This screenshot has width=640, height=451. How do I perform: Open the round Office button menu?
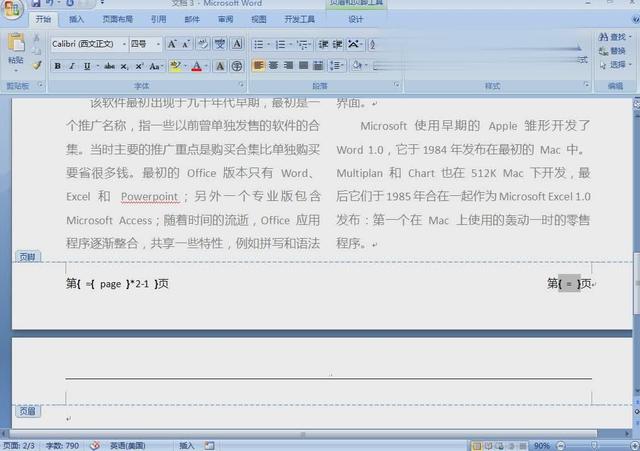12,9
